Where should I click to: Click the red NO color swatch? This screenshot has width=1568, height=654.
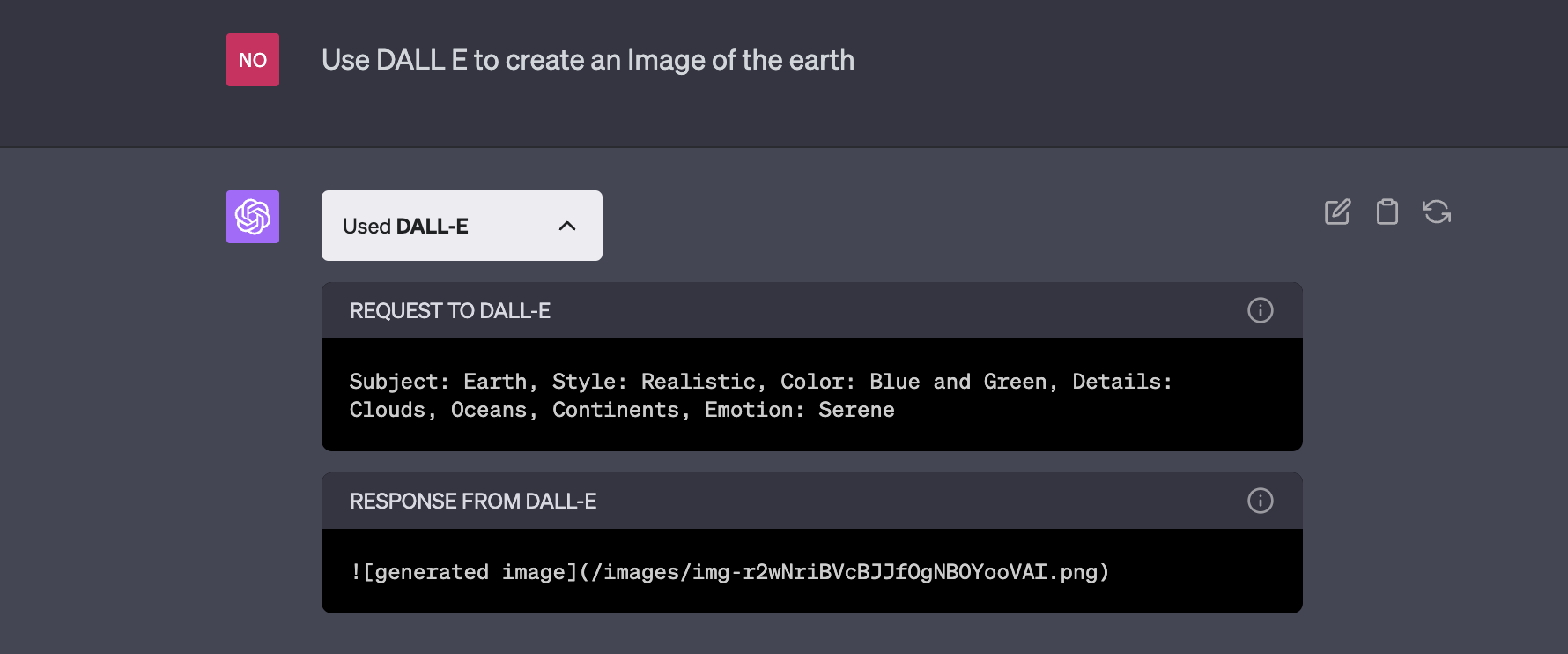pos(253,59)
